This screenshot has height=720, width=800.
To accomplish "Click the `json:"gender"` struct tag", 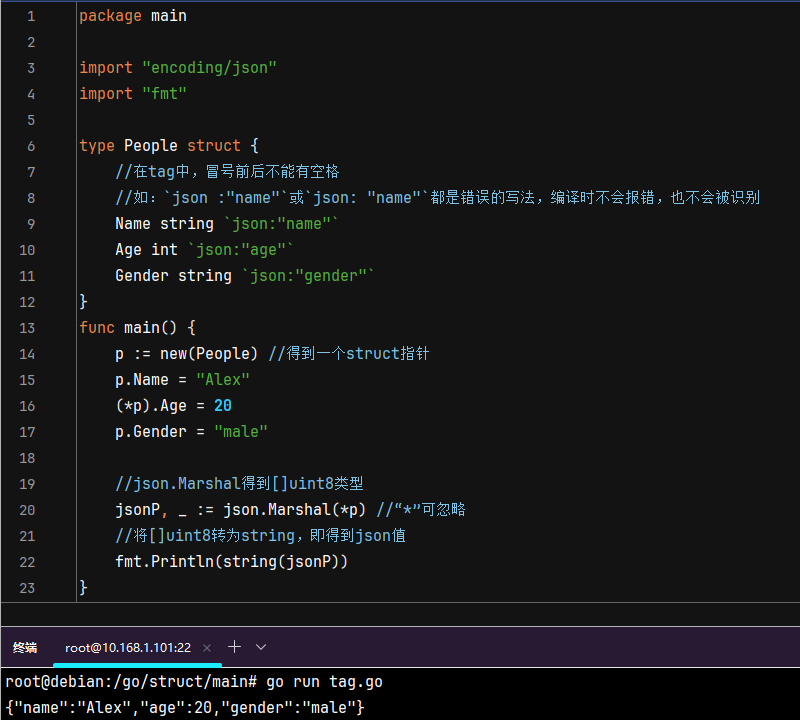I will [308, 276].
